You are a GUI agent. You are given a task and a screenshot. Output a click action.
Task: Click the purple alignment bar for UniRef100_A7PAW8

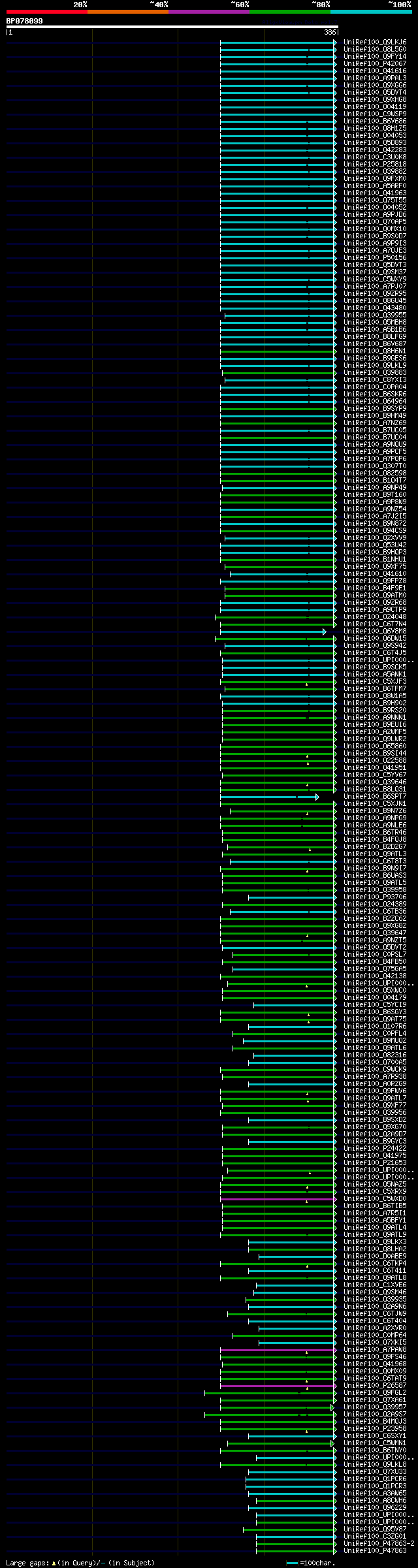coord(278,1350)
